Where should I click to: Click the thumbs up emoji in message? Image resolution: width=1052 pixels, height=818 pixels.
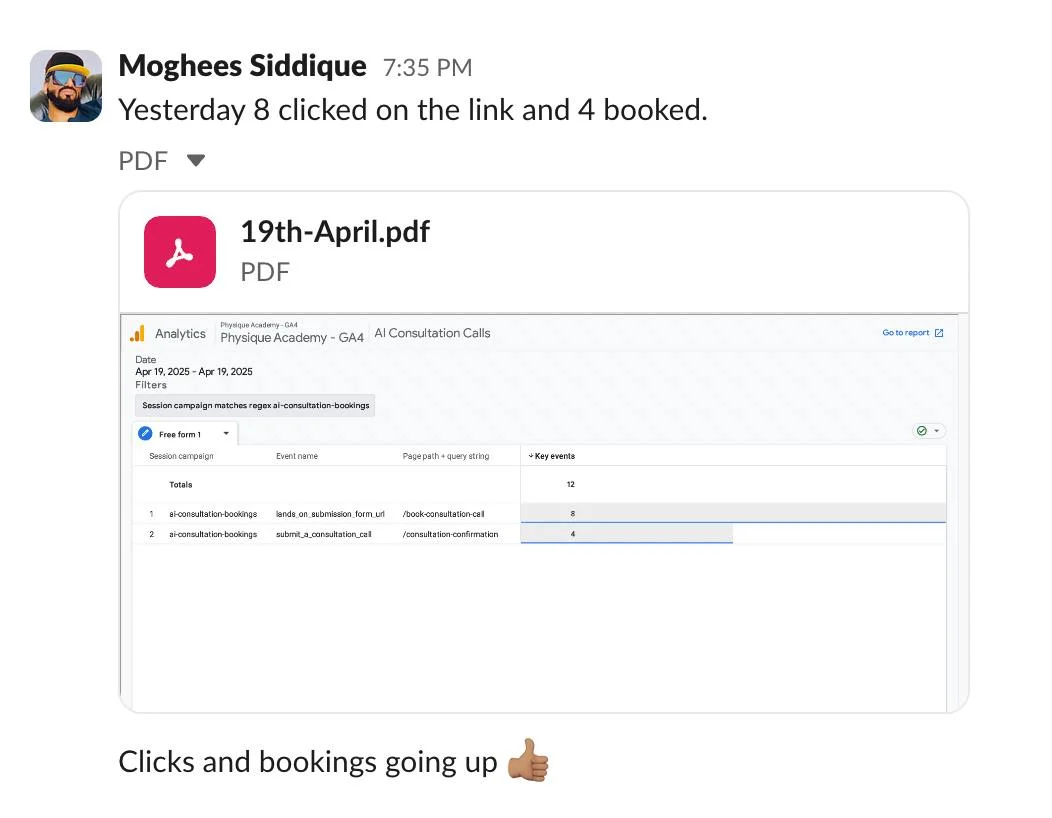point(528,762)
